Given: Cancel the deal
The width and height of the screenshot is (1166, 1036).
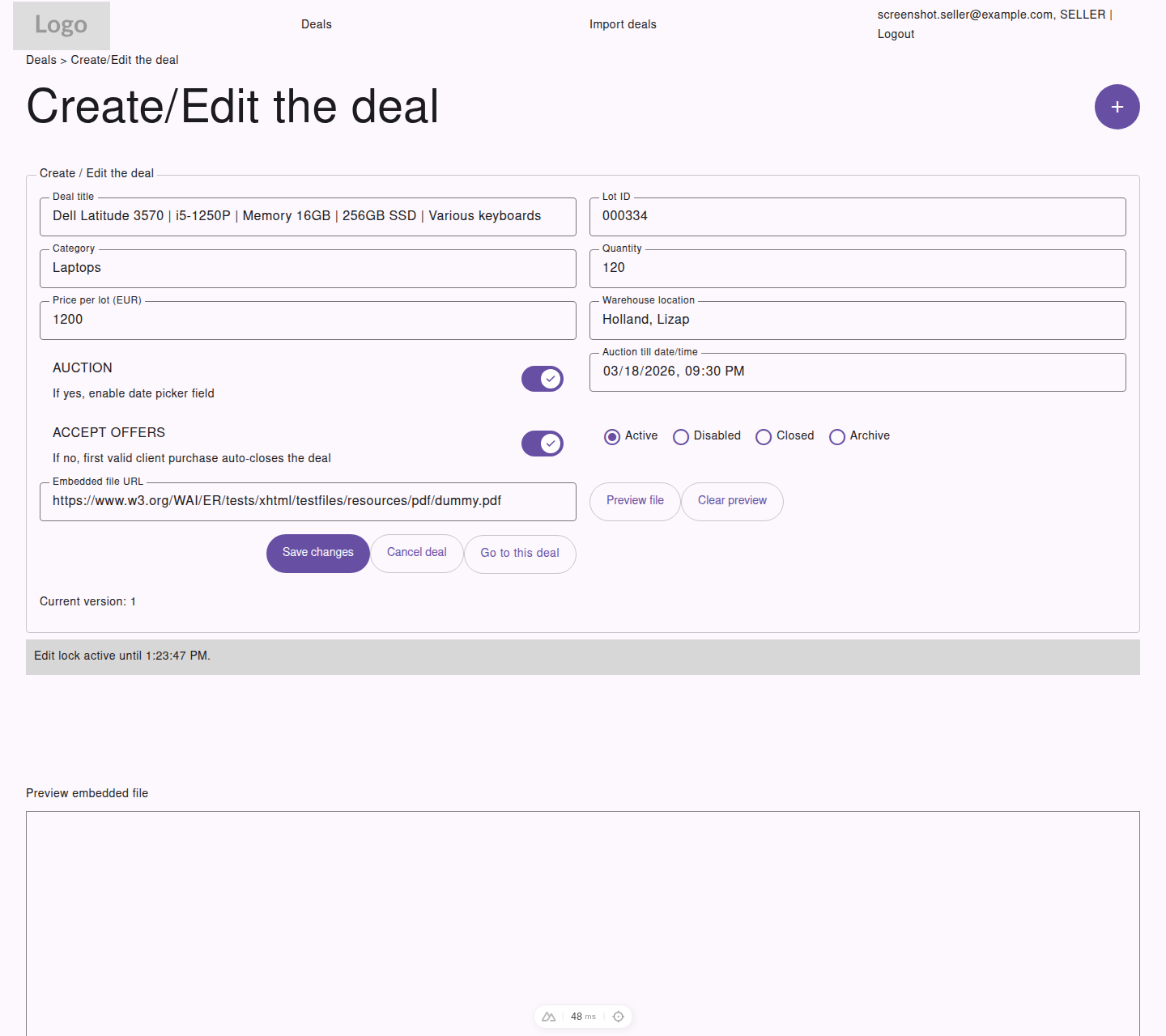Looking at the screenshot, I should (416, 553).
